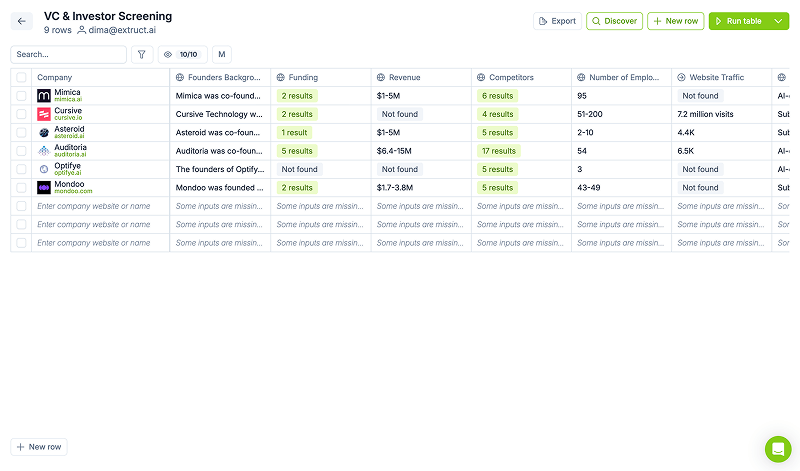
Task: Open Asteroid's 1 result funding cell
Action: pos(294,132)
